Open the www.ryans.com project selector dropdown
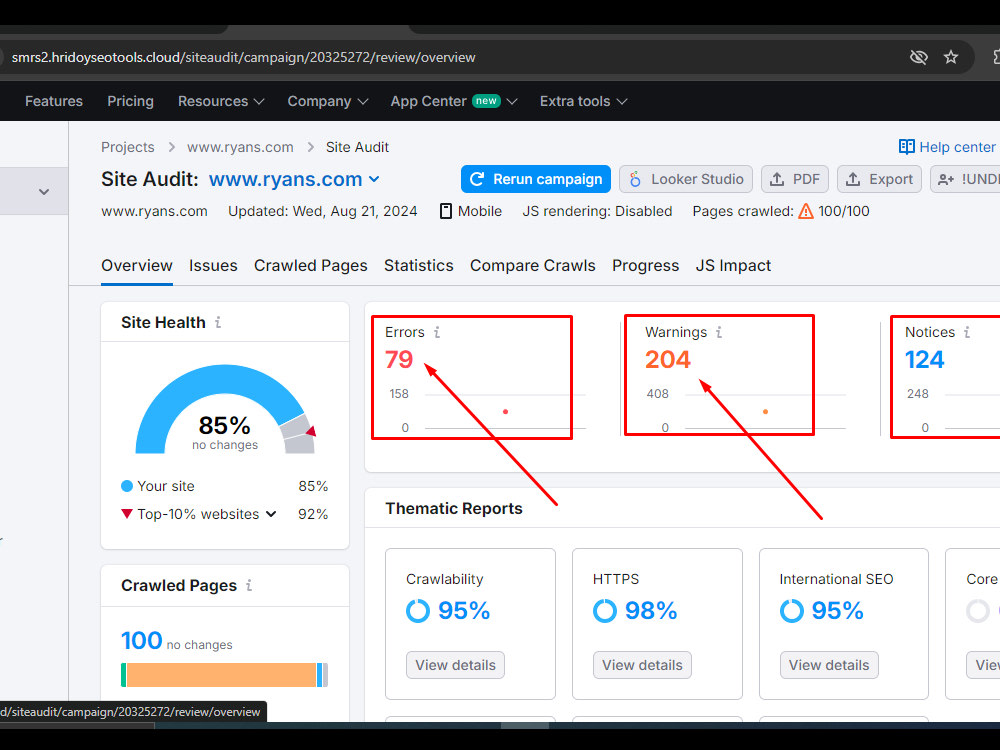 pos(294,179)
